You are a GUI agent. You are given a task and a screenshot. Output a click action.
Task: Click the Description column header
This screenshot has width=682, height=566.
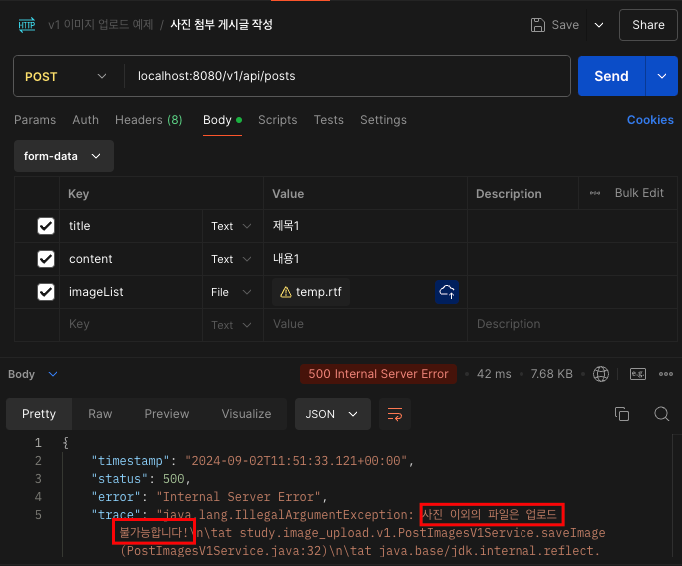pos(508,194)
